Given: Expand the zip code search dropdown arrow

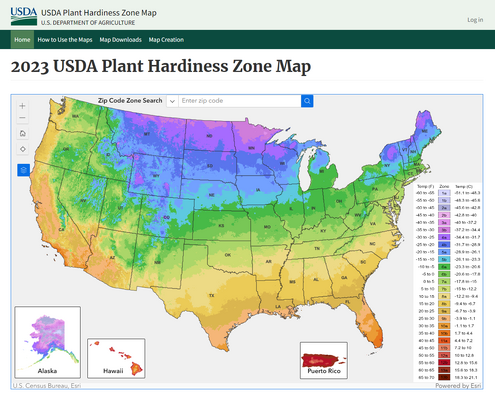Looking at the screenshot, I should [x=172, y=101].
